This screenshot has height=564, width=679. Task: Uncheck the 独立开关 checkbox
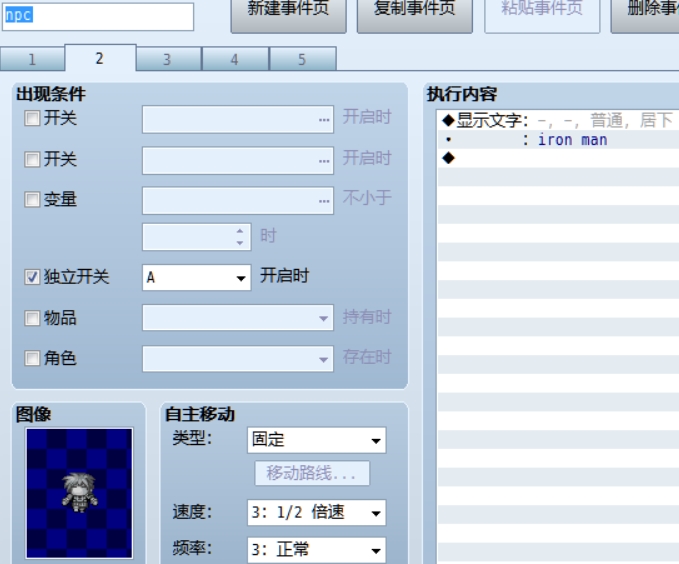[x=32, y=277]
